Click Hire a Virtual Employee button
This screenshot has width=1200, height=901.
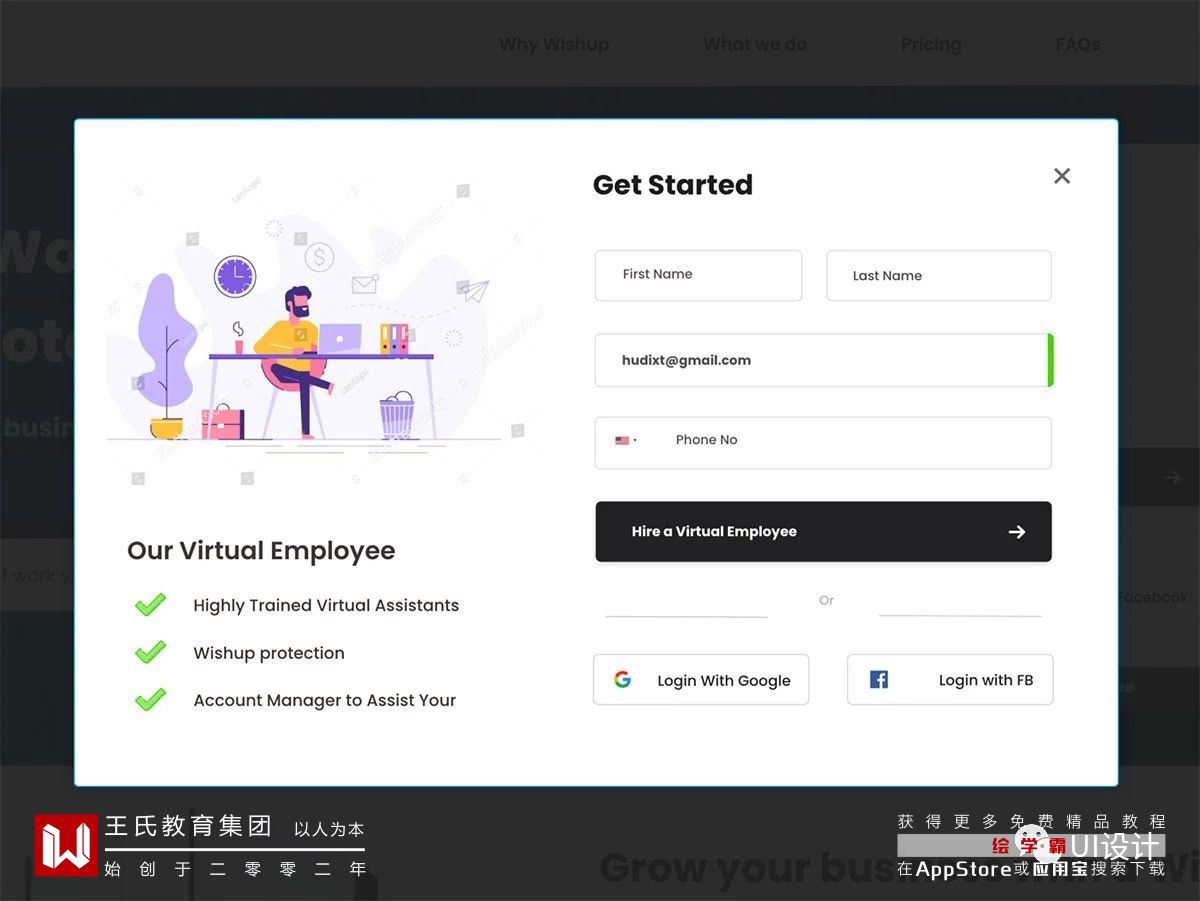pos(823,532)
